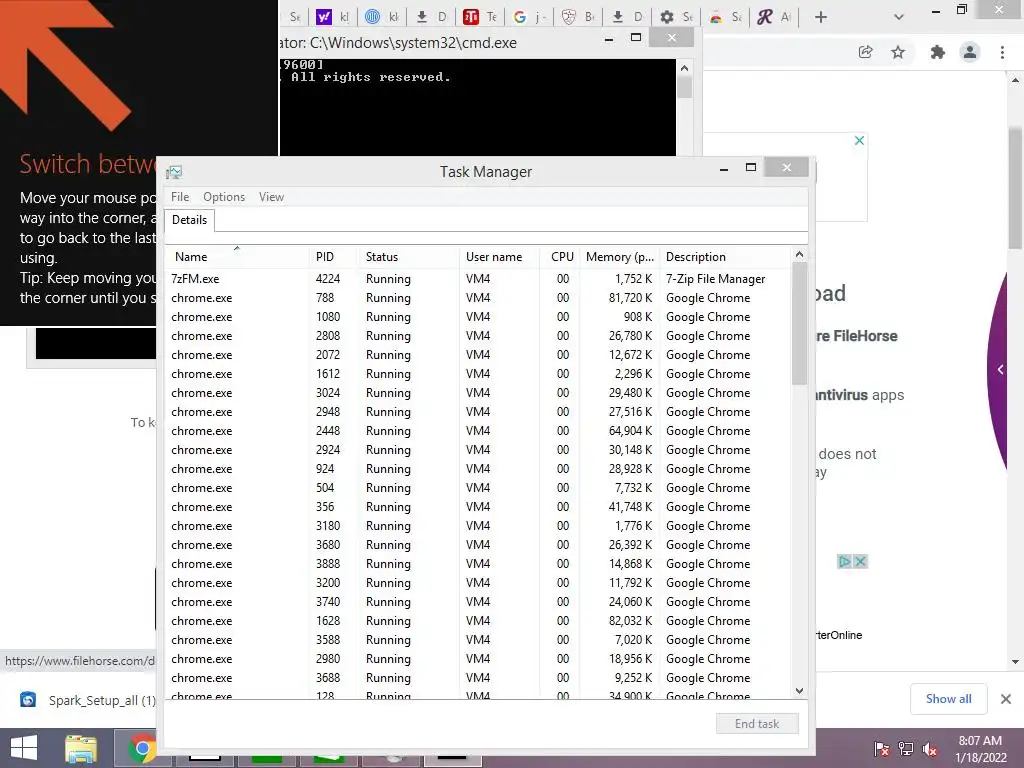Image resolution: width=1024 pixels, height=768 pixels.
Task: Open the View menu in Task Manager
Action: [x=271, y=197]
